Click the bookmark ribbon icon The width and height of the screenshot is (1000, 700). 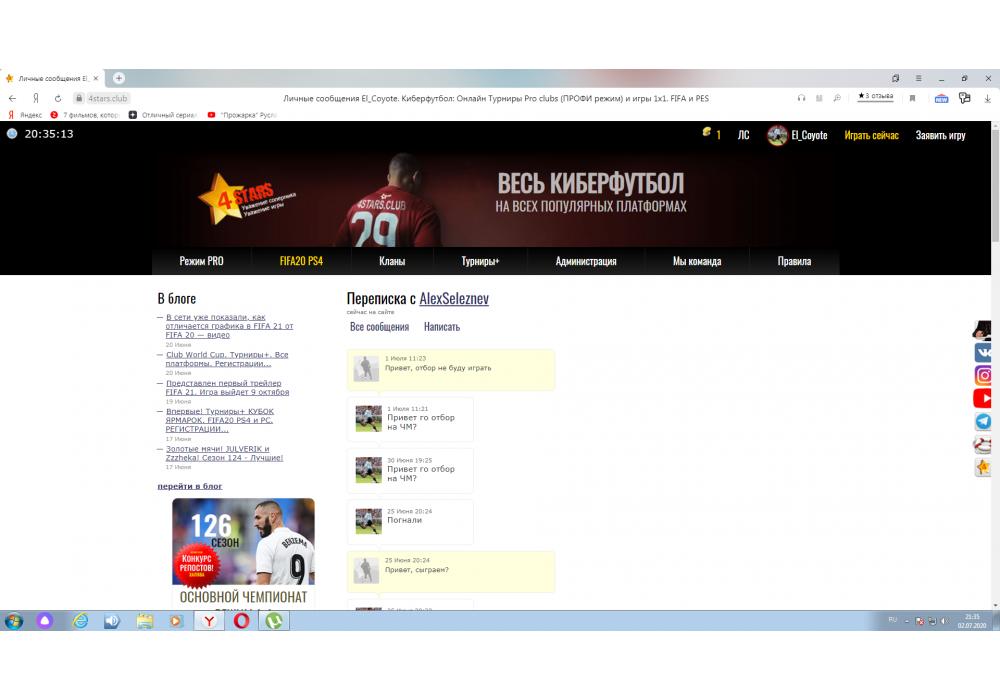pos(913,98)
